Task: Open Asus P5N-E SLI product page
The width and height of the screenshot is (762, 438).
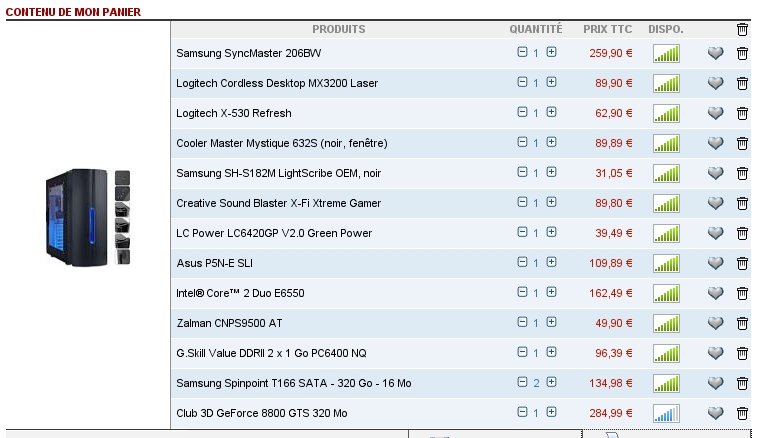Action: 214,263
